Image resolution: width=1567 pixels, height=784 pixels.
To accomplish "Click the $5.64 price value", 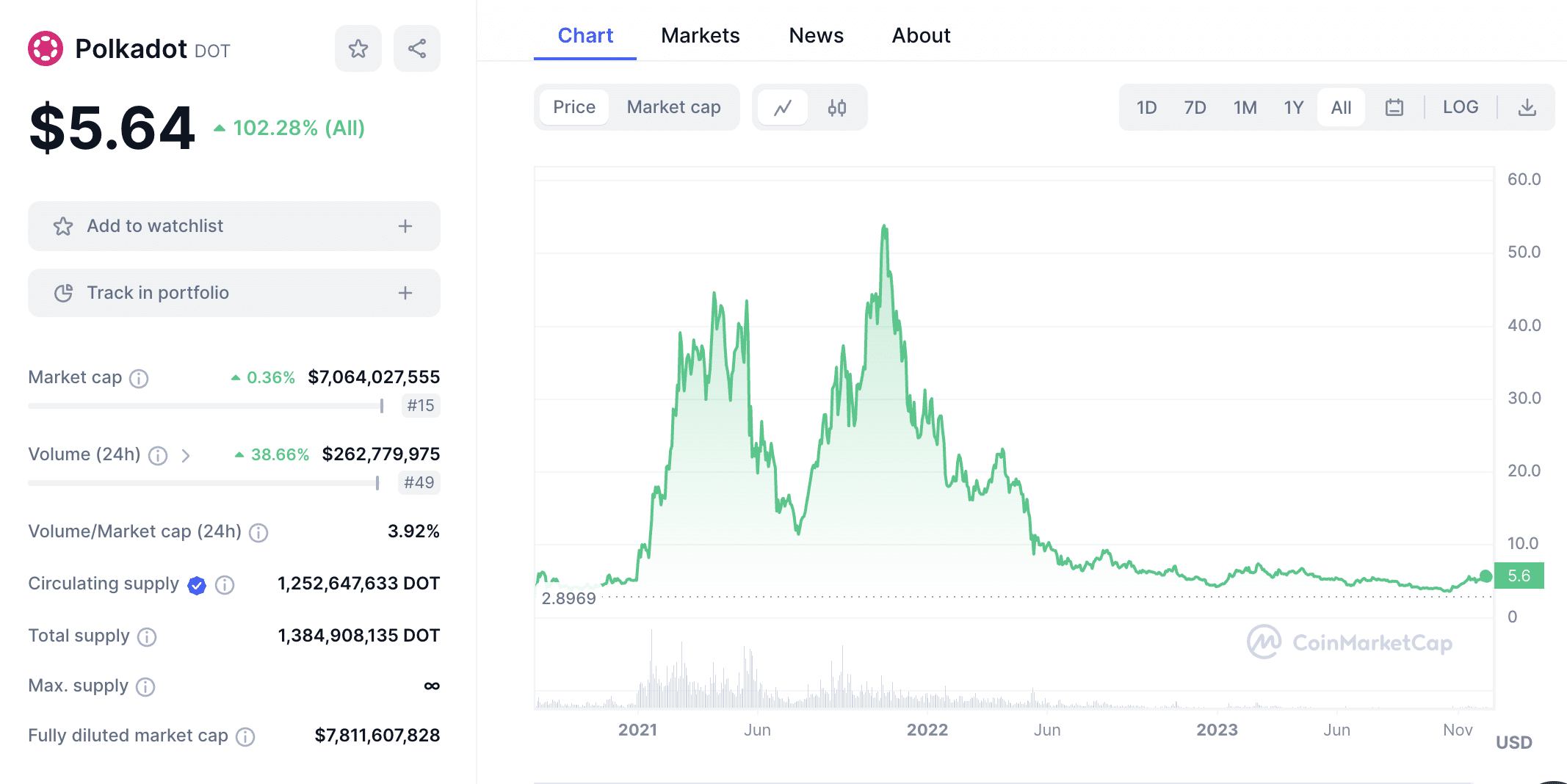I will [112, 128].
